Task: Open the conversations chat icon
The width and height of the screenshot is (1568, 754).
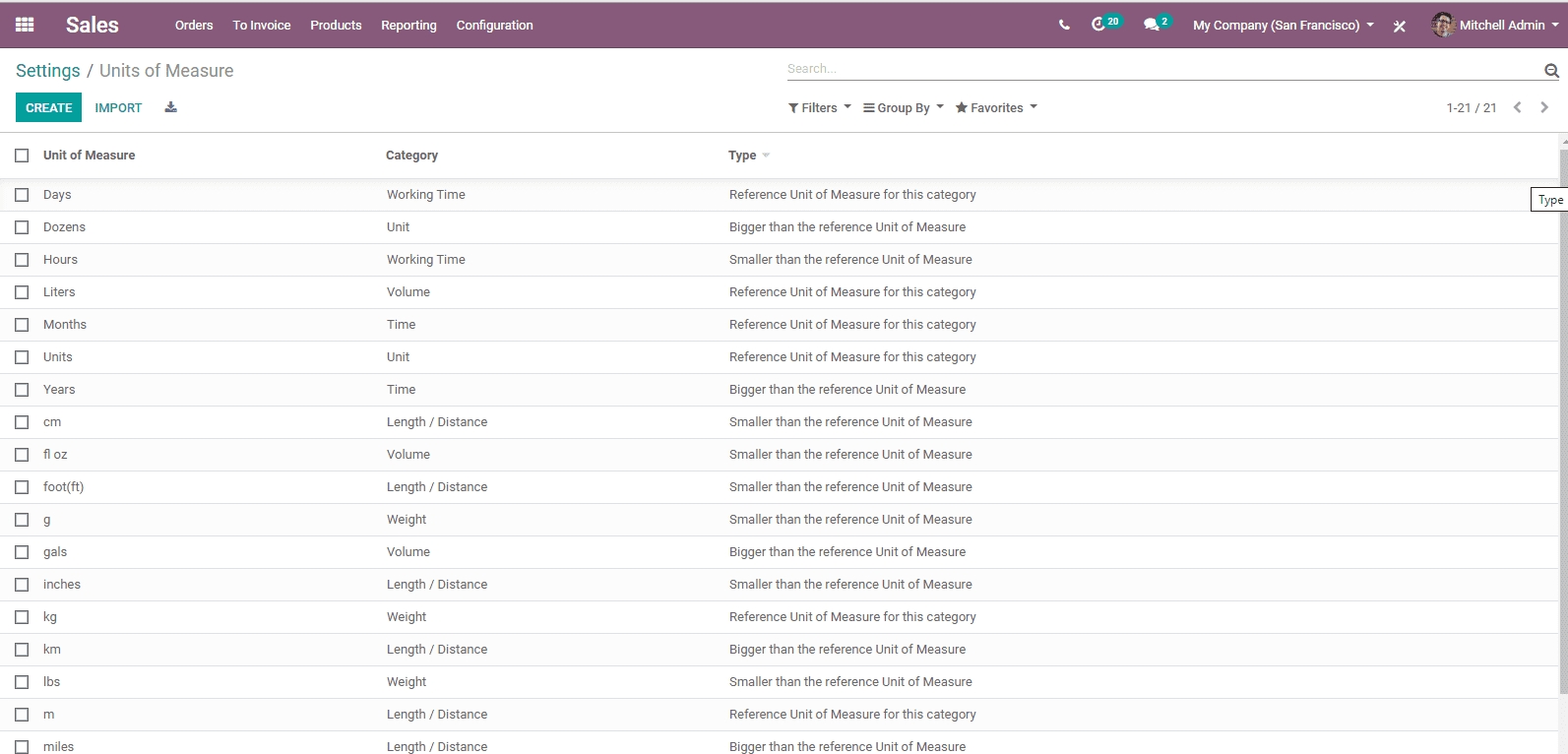Action: [x=1151, y=25]
